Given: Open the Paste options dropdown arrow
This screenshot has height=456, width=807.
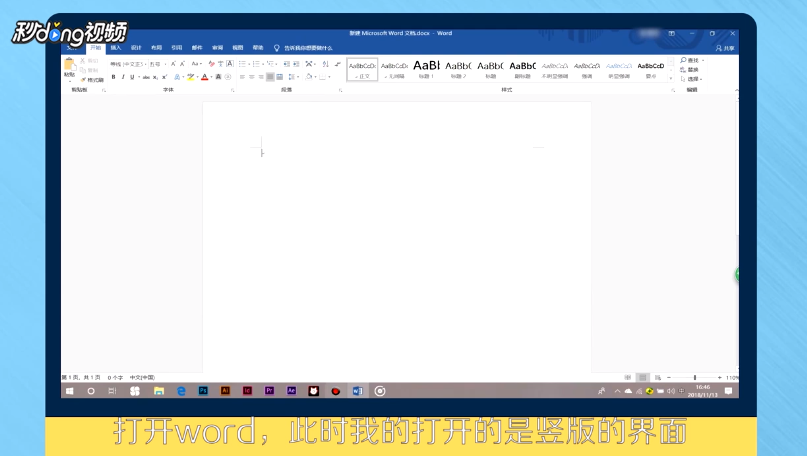Looking at the screenshot, I should coord(69,81).
